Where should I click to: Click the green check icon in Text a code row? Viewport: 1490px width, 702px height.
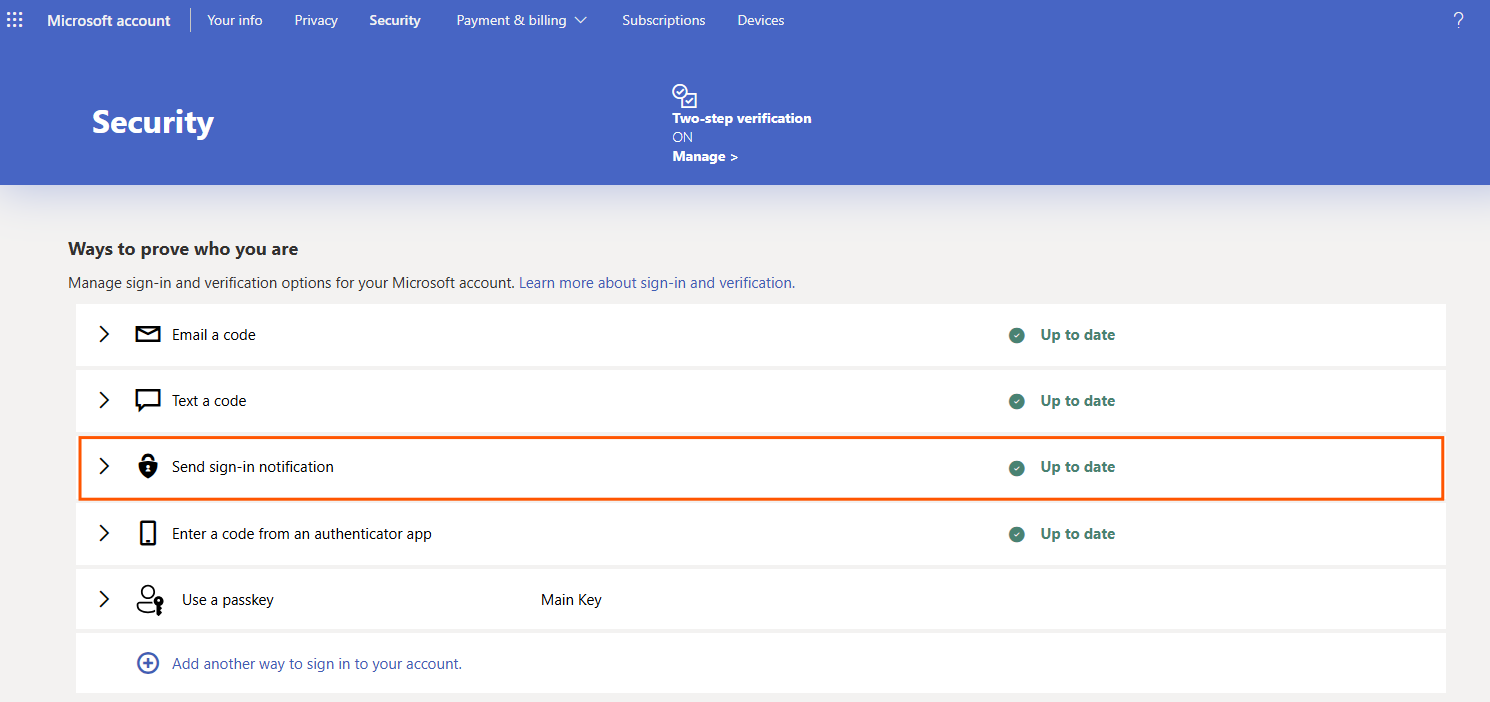point(1017,401)
